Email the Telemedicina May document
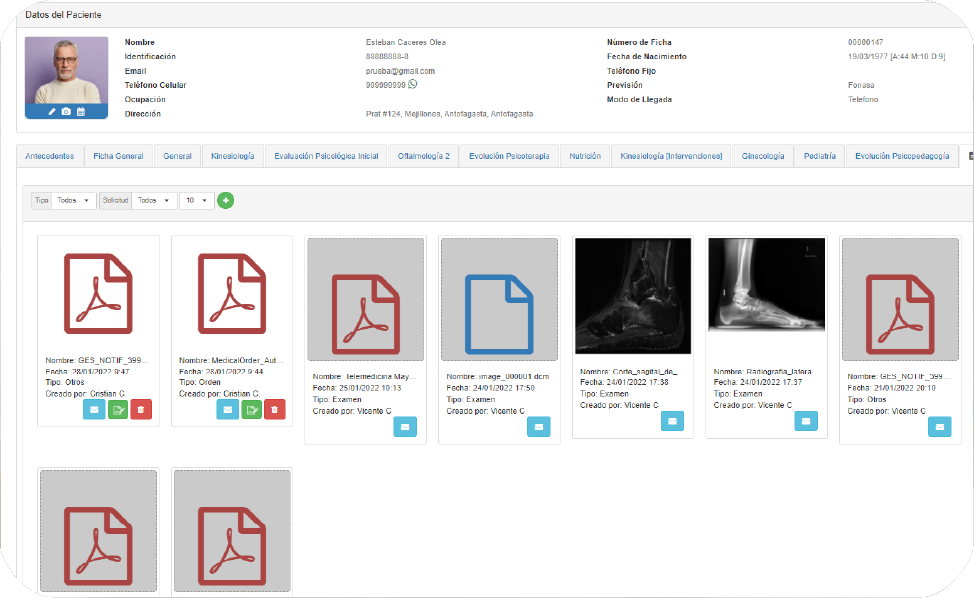The image size is (974, 598). [405, 427]
